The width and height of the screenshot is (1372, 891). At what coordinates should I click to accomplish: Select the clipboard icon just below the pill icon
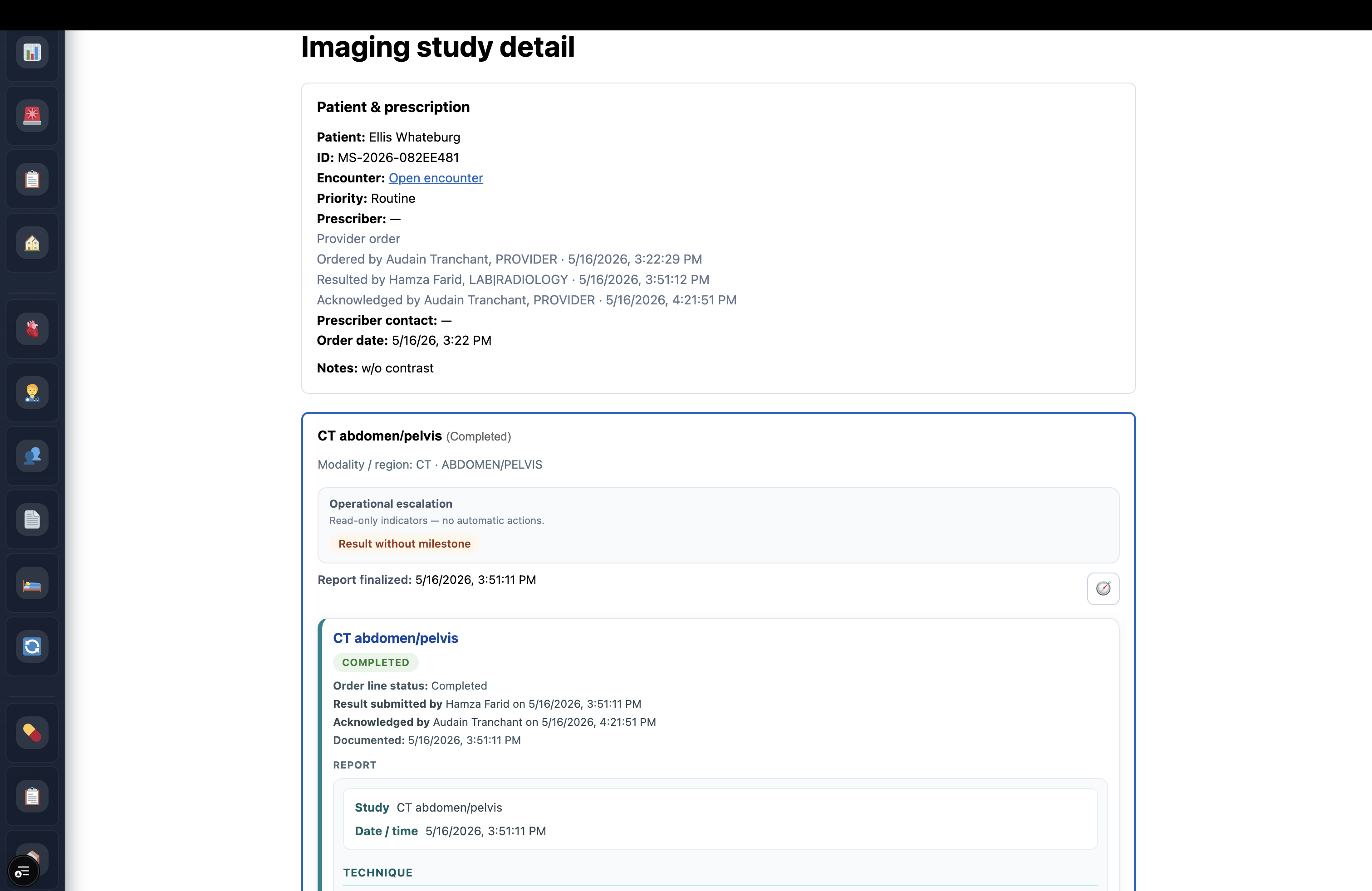pyautogui.click(x=32, y=796)
